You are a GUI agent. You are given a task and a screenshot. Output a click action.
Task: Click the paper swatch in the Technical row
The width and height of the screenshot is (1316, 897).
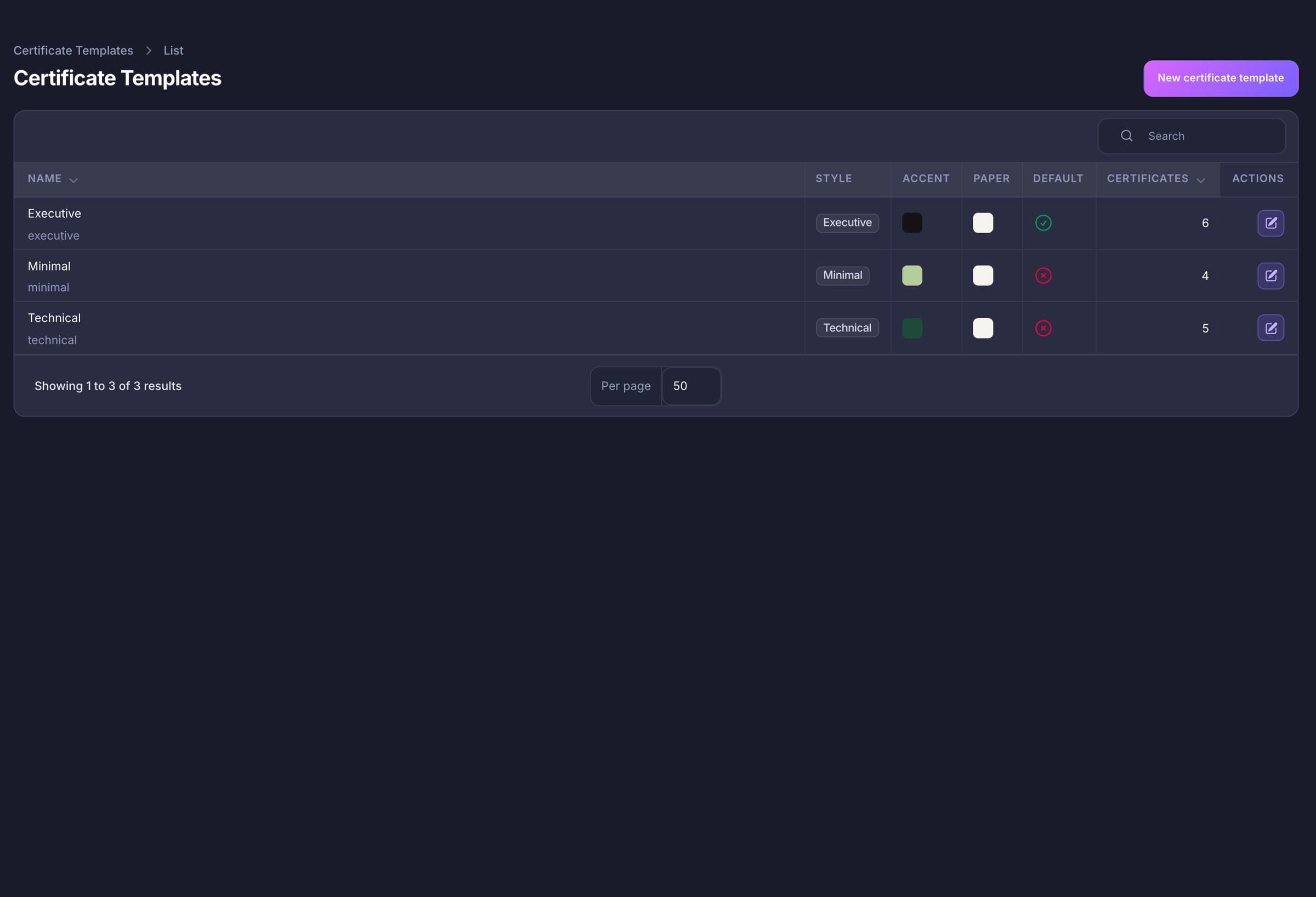click(x=983, y=328)
